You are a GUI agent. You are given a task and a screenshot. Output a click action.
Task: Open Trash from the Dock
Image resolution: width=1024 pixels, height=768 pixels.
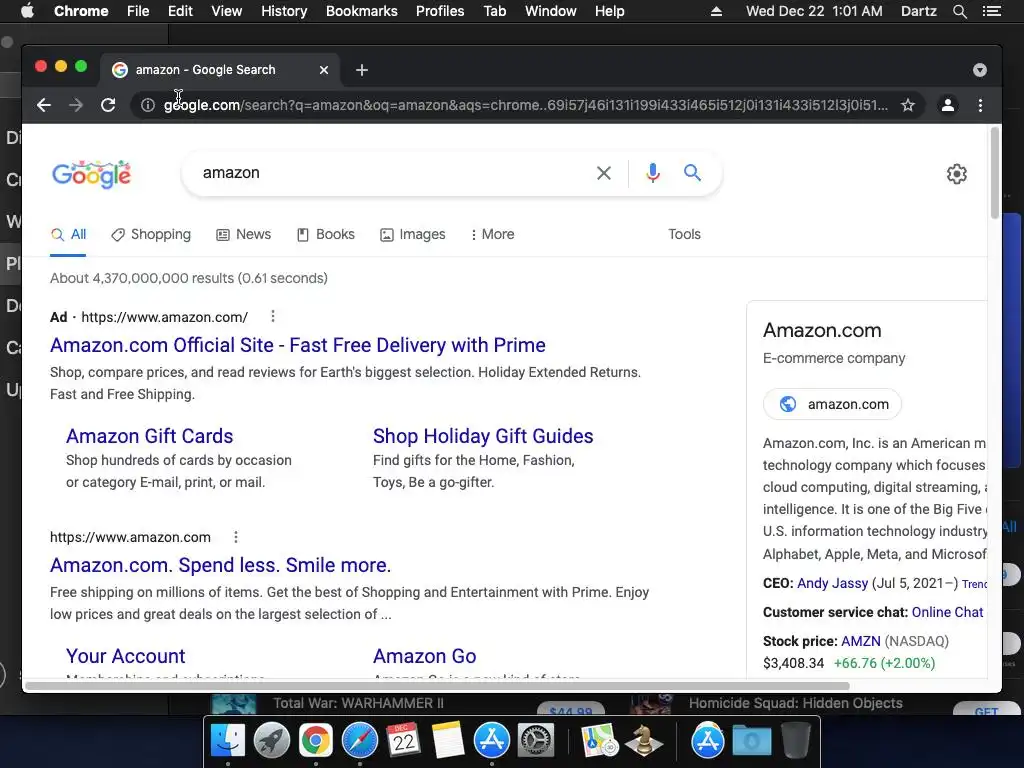click(795, 741)
